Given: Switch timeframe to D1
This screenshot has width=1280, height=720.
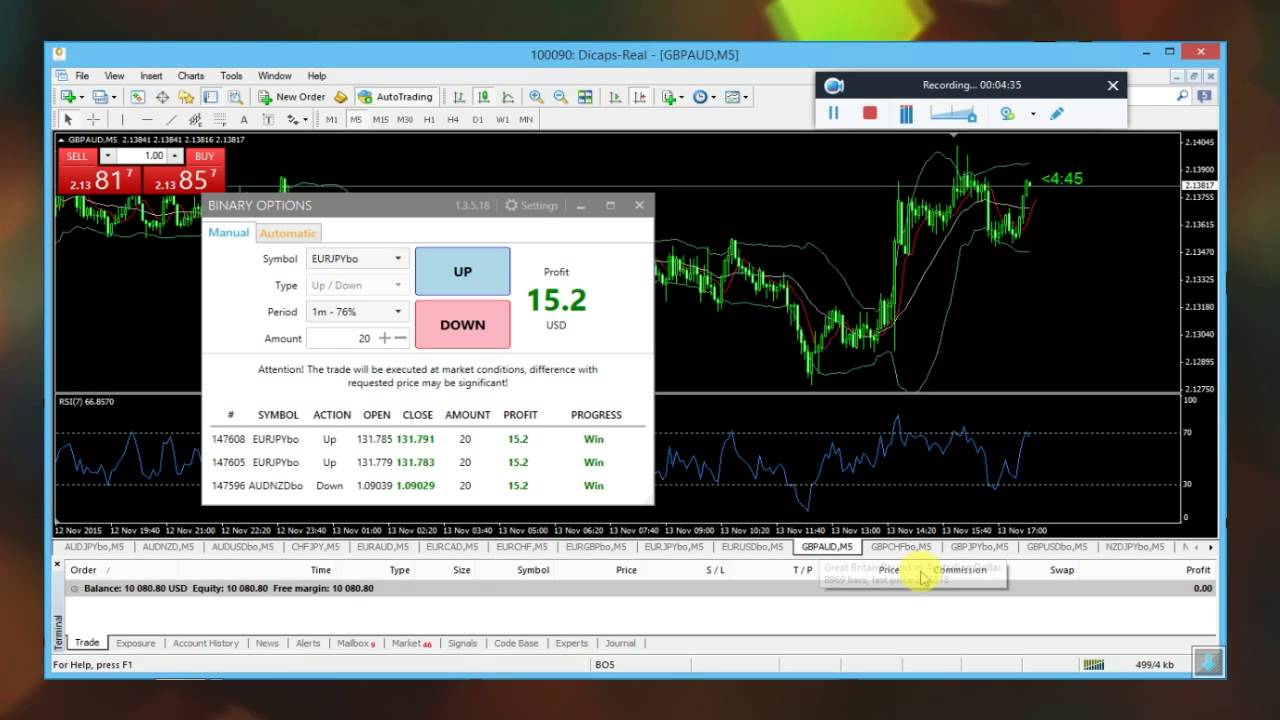Looking at the screenshot, I should click(x=478, y=119).
